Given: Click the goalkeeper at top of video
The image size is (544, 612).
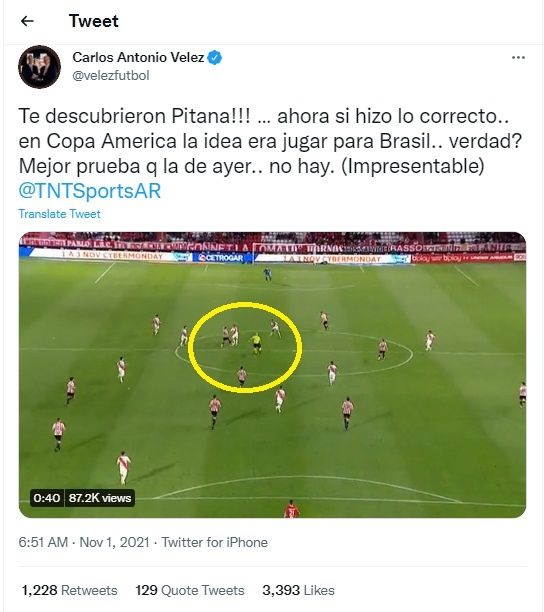Looking at the screenshot, I should 267,274.
